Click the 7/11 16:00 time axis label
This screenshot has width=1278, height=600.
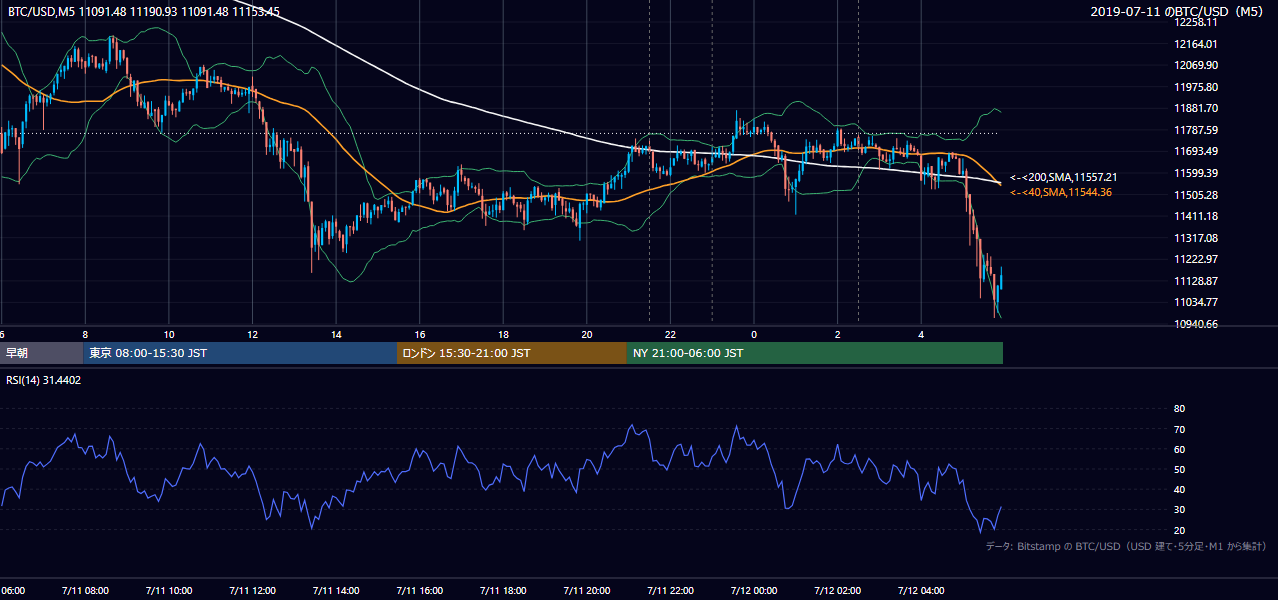(x=419, y=590)
